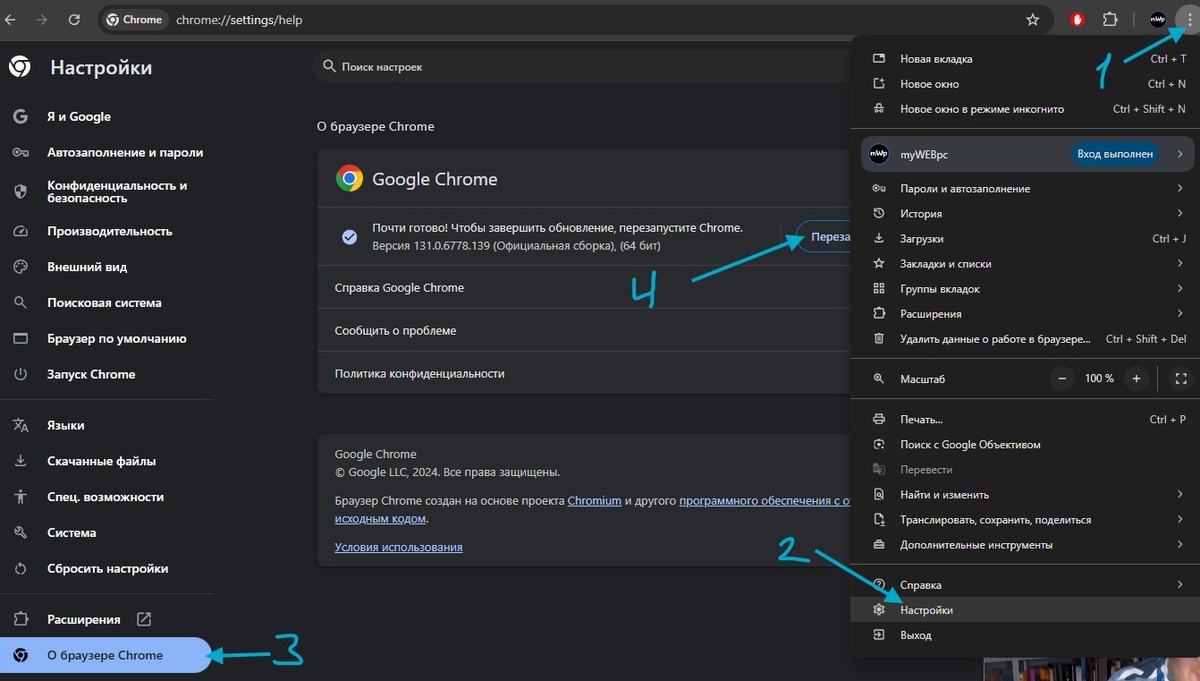Screen dimensions: 1200x681
Task: Open 'Конфиденциальность и безопасность' section
Action: tap(106, 192)
